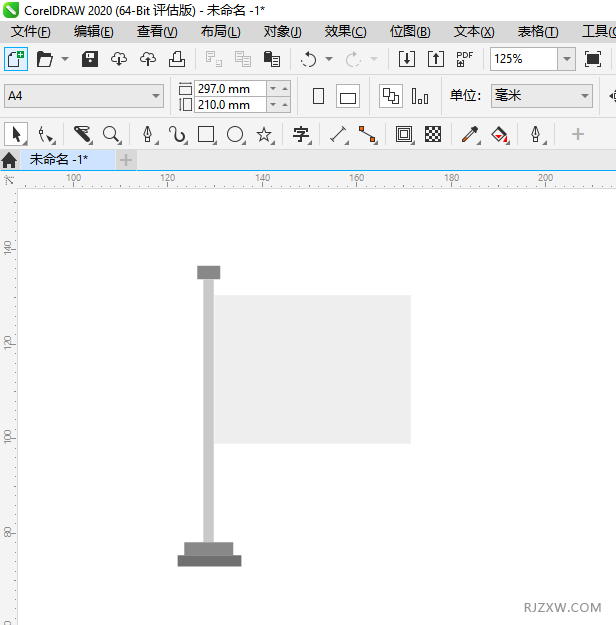The image size is (616, 625).
Task: Select the Artistic Media tool
Action: (x=177, y=134)
